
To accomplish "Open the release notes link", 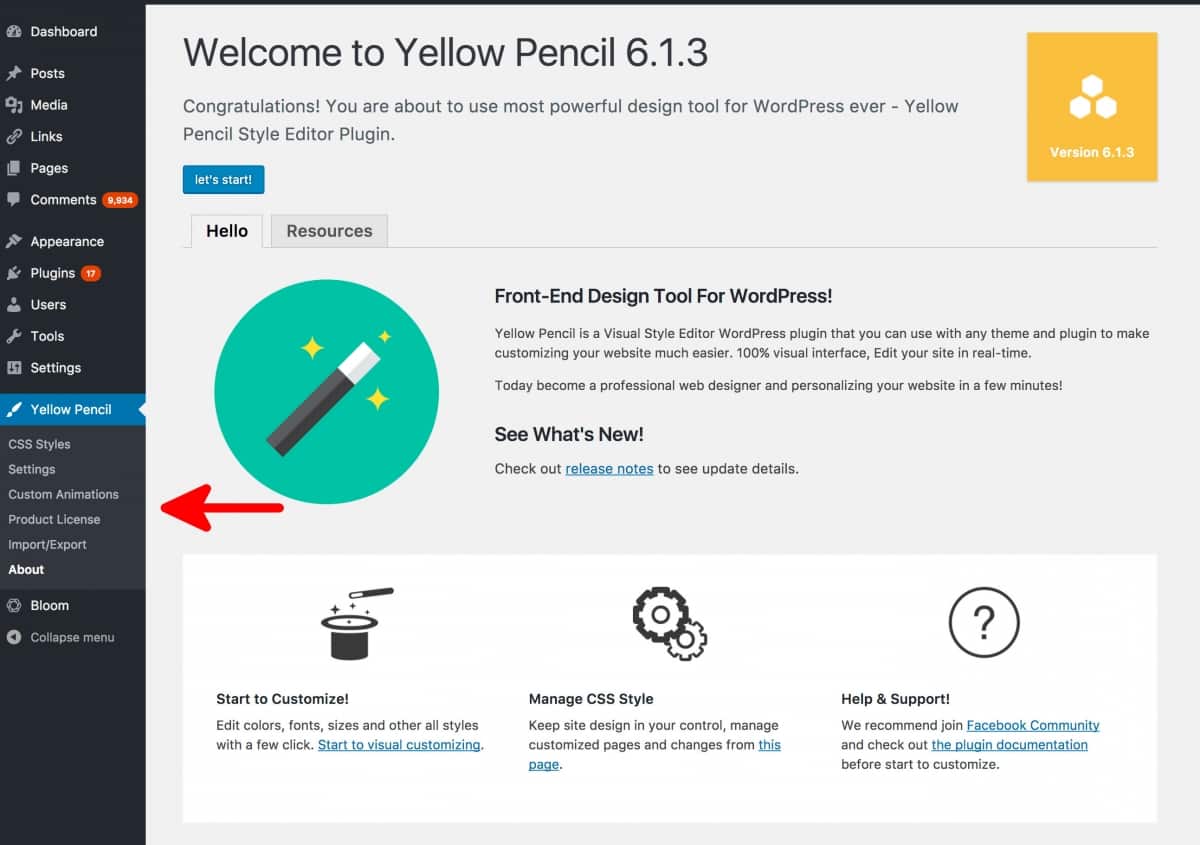I will (609, 468).
